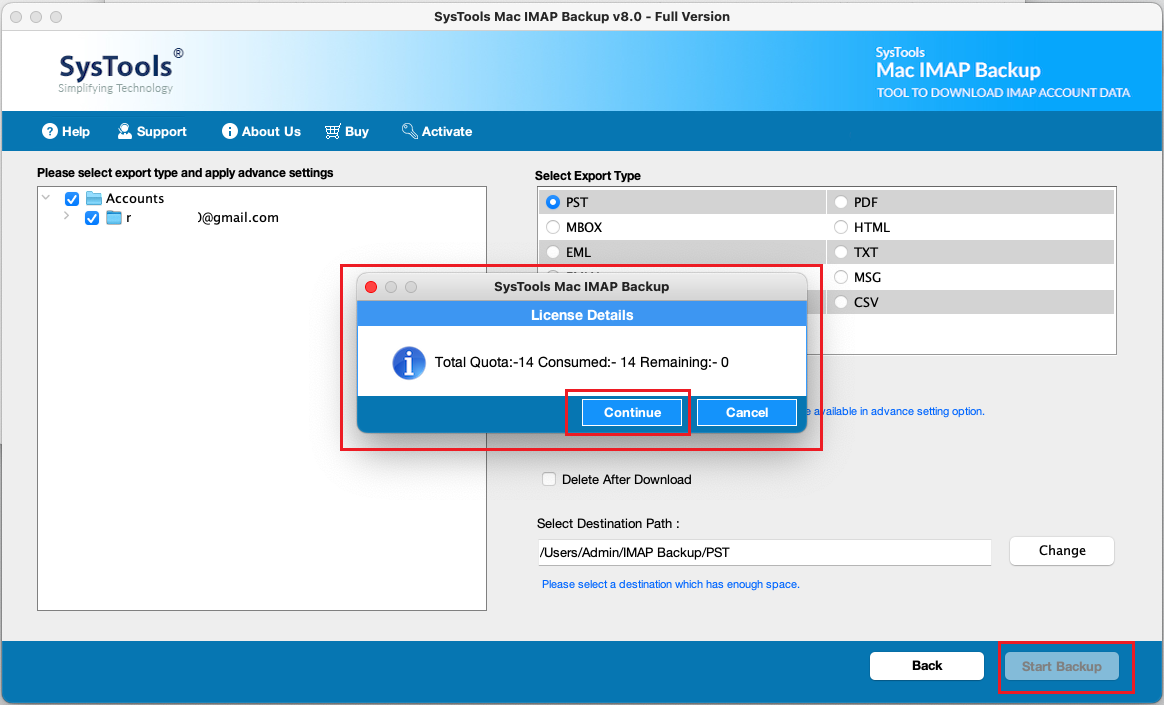Select MSG export type
The width and height of the screenshot is (1164, 705).
[840, 277]
